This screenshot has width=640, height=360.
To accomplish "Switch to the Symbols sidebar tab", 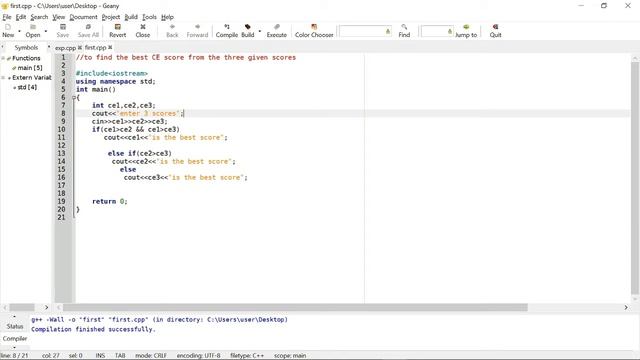I will coord(26,48).
